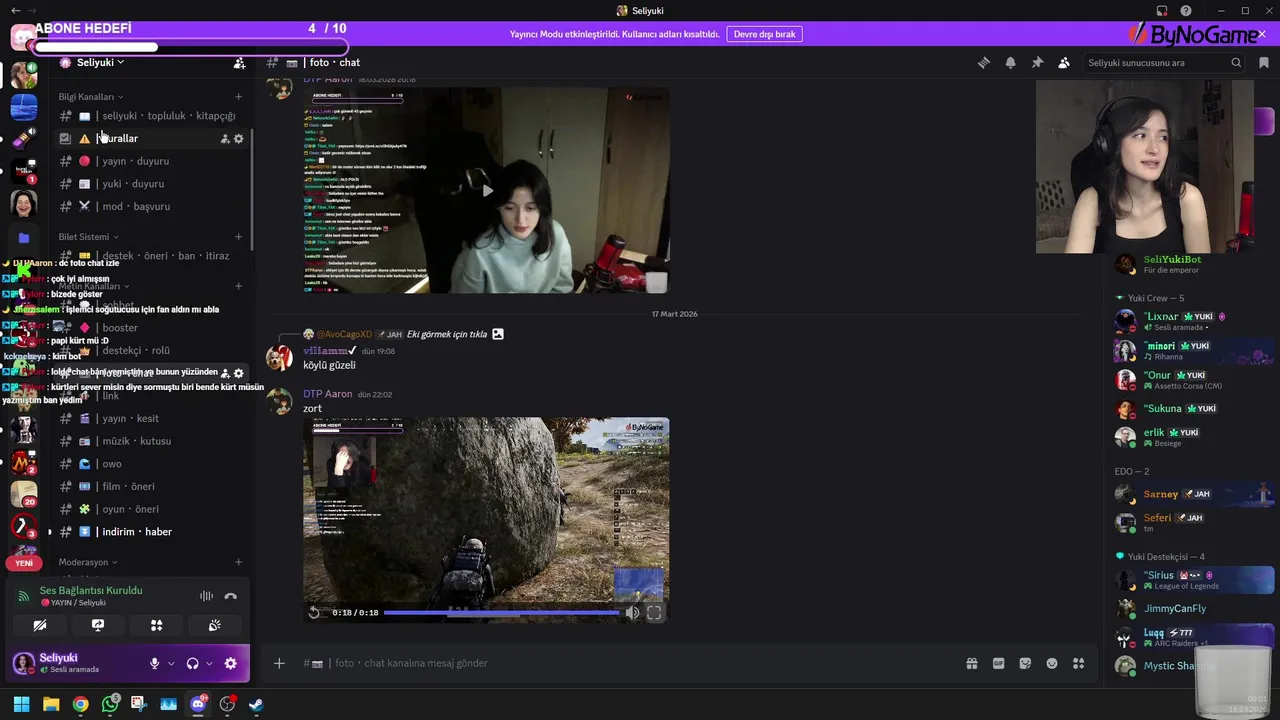
Task: Open Seliyuki server dropdown menu
Action: (100, 62)
